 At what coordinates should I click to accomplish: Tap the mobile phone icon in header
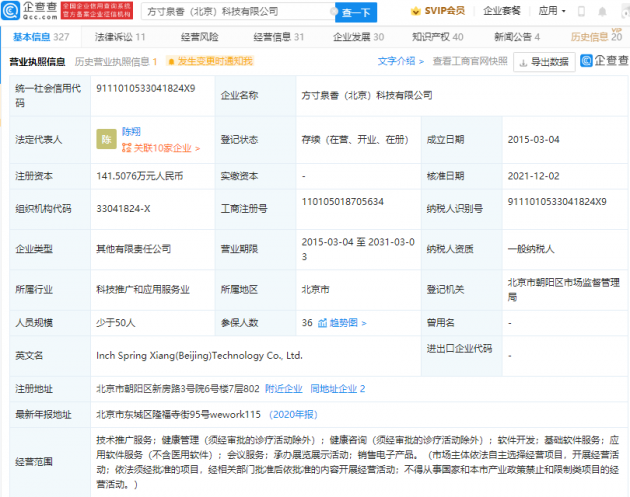(x=581, y=11)
